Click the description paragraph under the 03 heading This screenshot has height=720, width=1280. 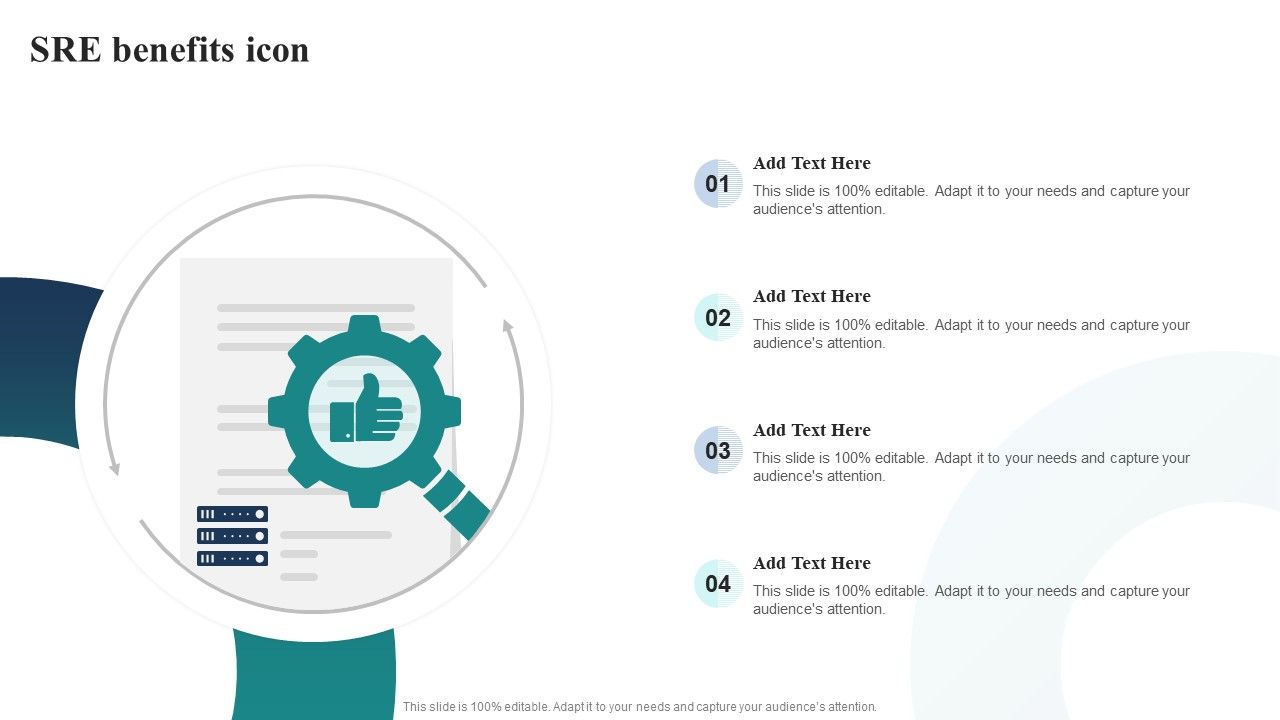pyautogui.click(x=971, y=467)
